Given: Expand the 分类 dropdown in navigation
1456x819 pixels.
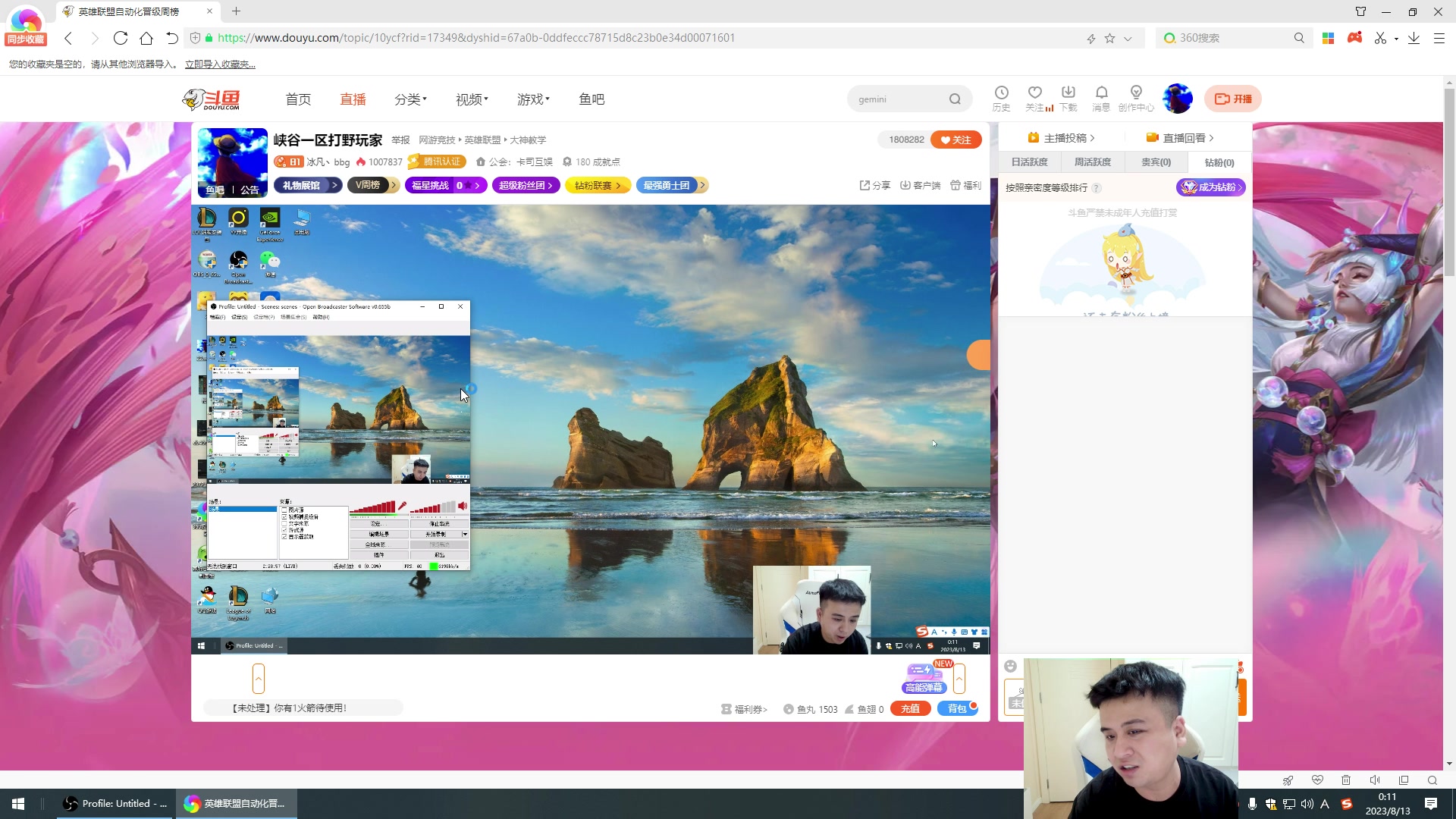Looking at the screenshot, I should tap(410, 99).
